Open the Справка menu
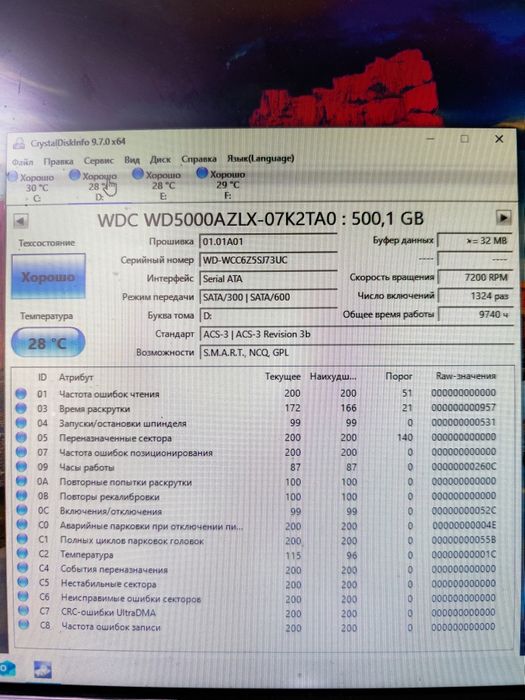525x700 pixels. [199, 159]
